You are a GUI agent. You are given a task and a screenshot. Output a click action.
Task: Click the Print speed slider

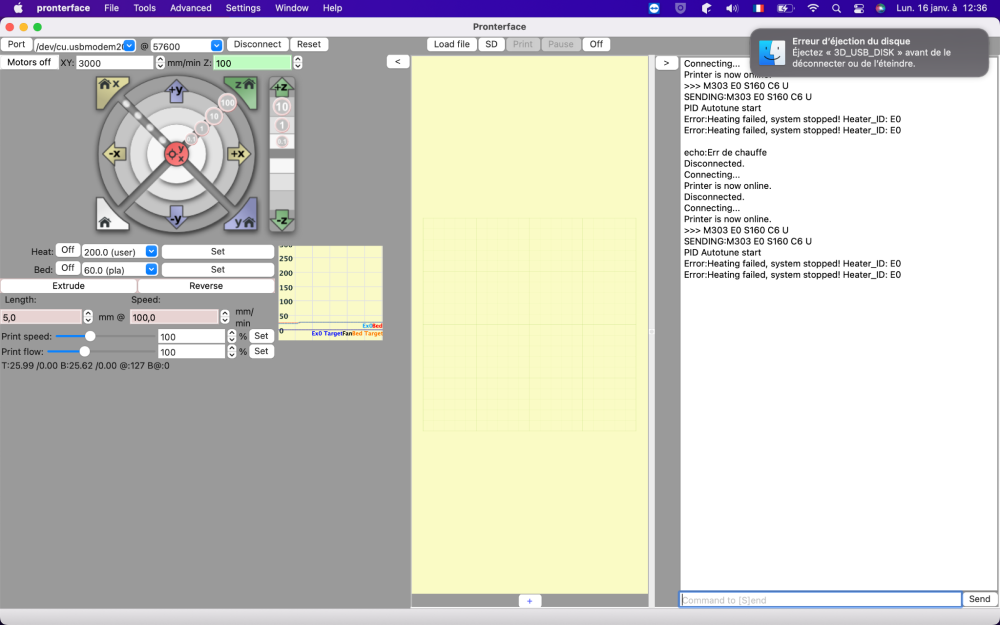(90, 336)
